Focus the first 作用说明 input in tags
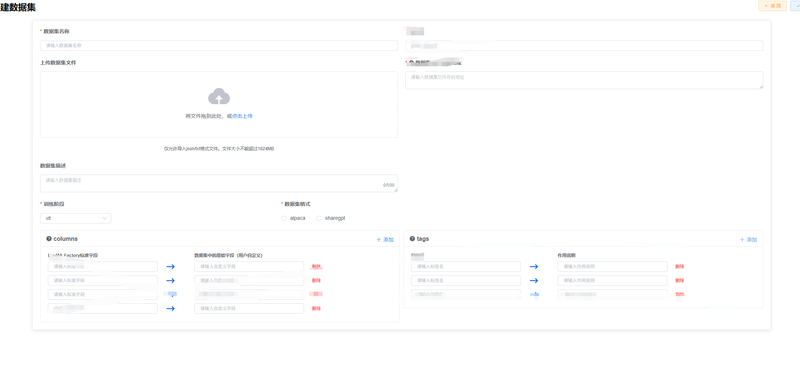Image resolution: width=800 pixels, height=373 pixels. 612,266
